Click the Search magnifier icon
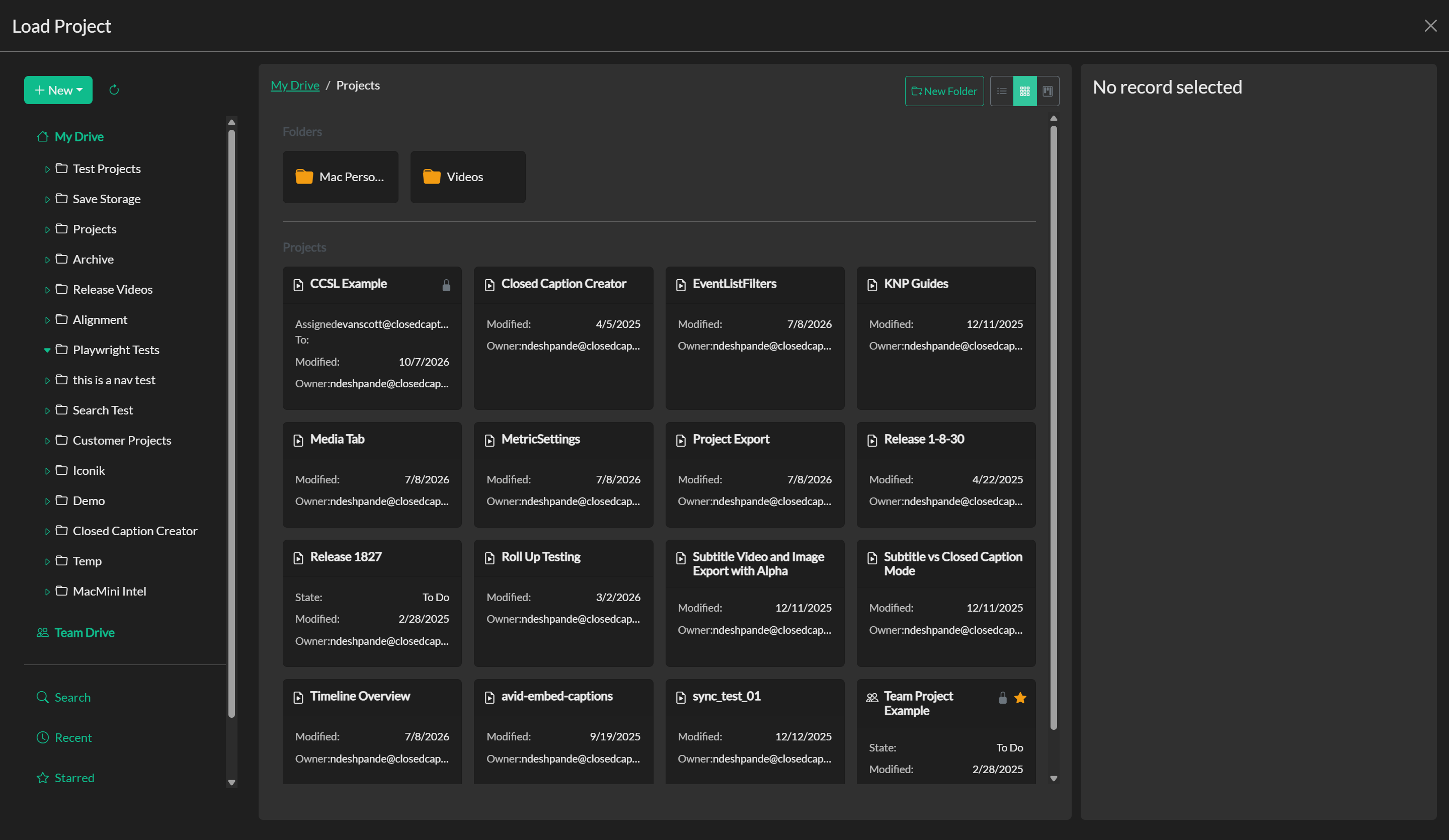Viewport: 1449px width, 840px height. click(x=43, y=698)
